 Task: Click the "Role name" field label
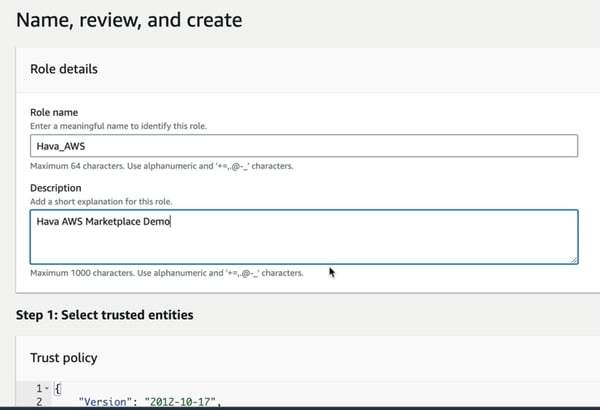(54, 112)
